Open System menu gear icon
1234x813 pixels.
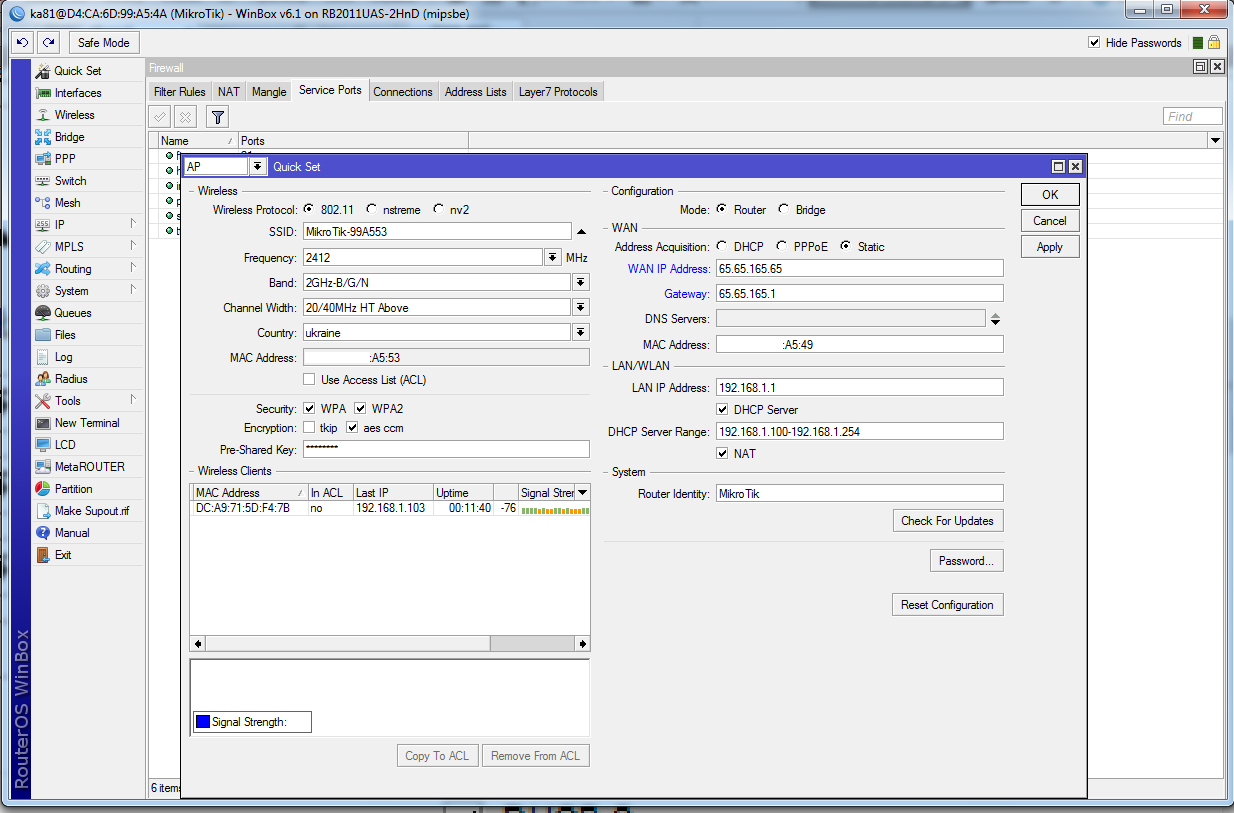click(43, 291)
